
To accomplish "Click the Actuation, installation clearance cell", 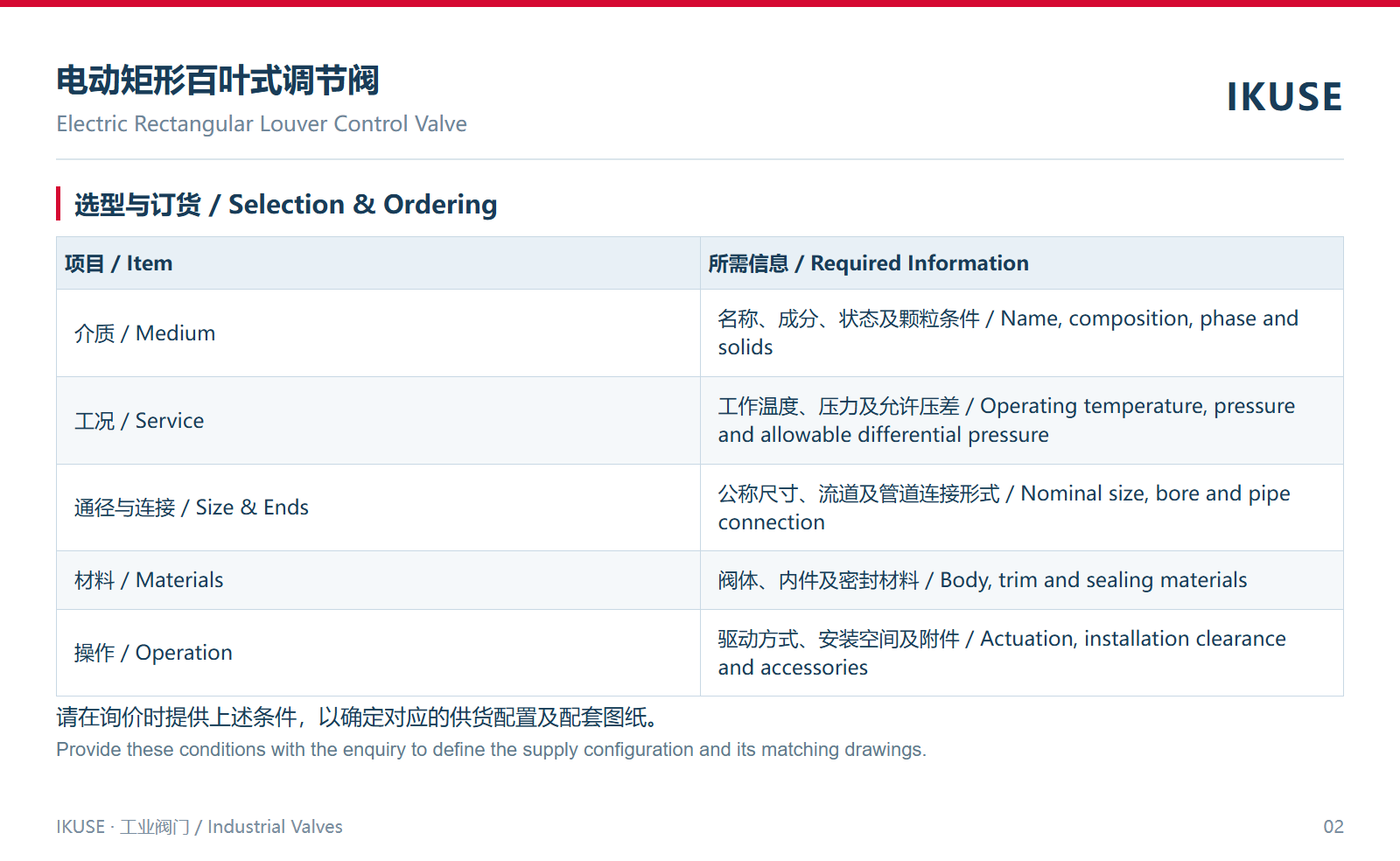I will [1022, 653].
